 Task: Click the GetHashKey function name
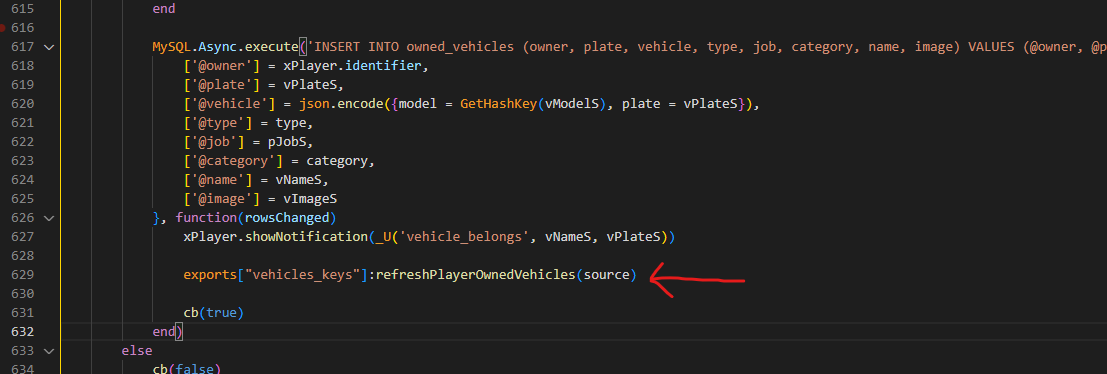(x=498, y=104)
